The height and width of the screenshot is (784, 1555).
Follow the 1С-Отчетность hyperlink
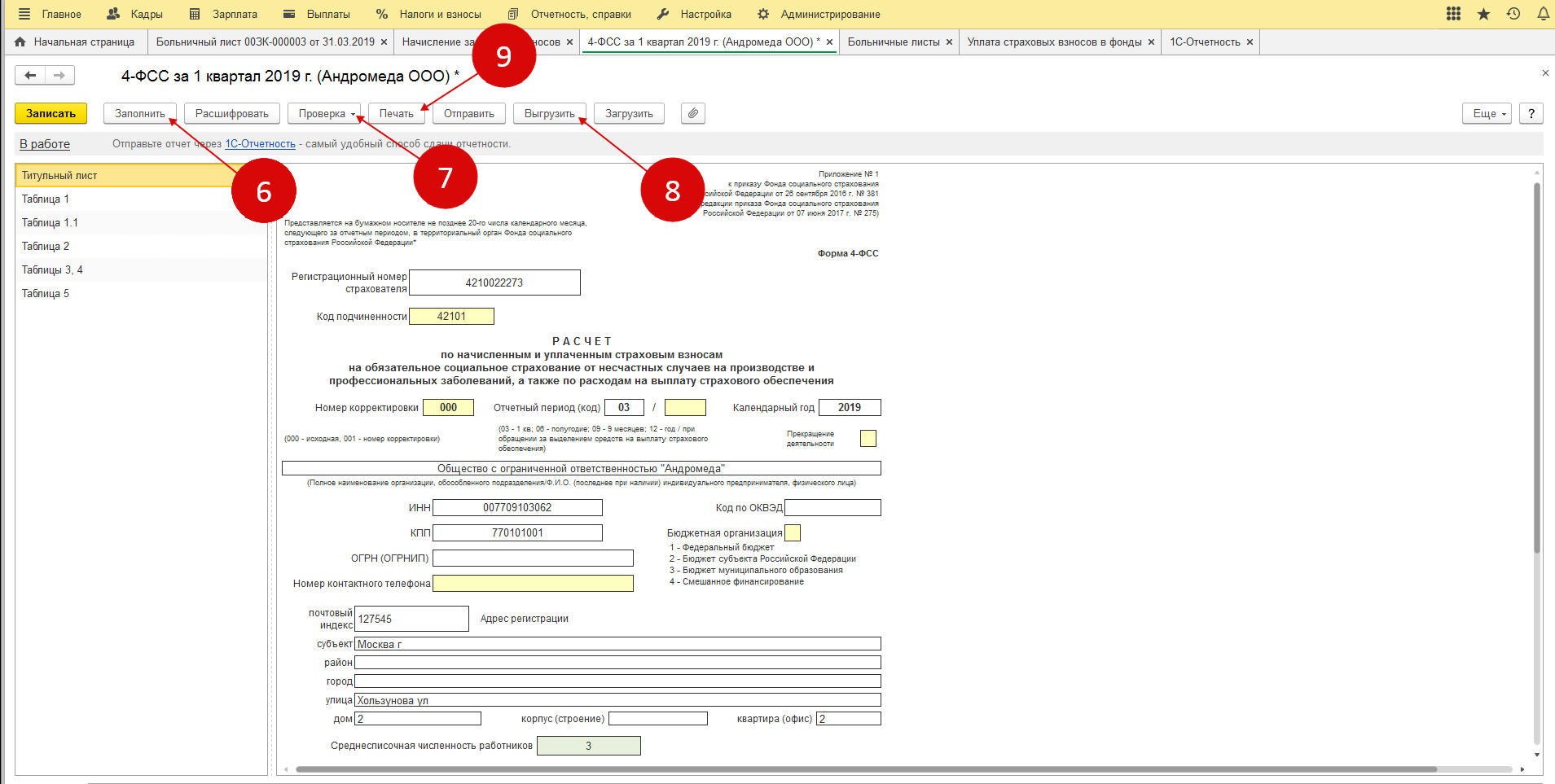[x=260, y=144]
